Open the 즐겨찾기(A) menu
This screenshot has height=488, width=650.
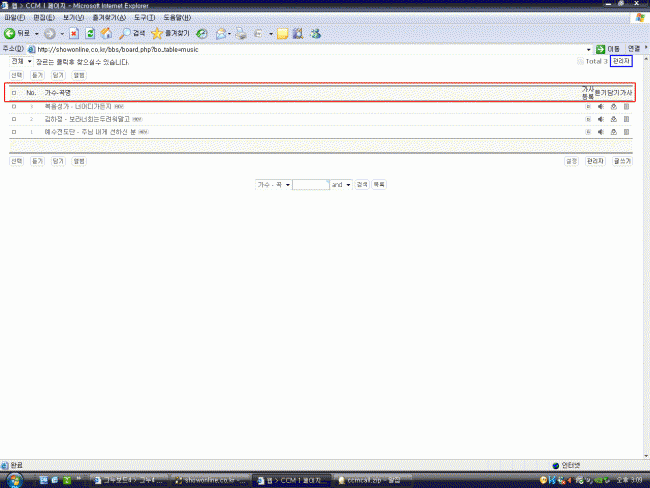109,18
